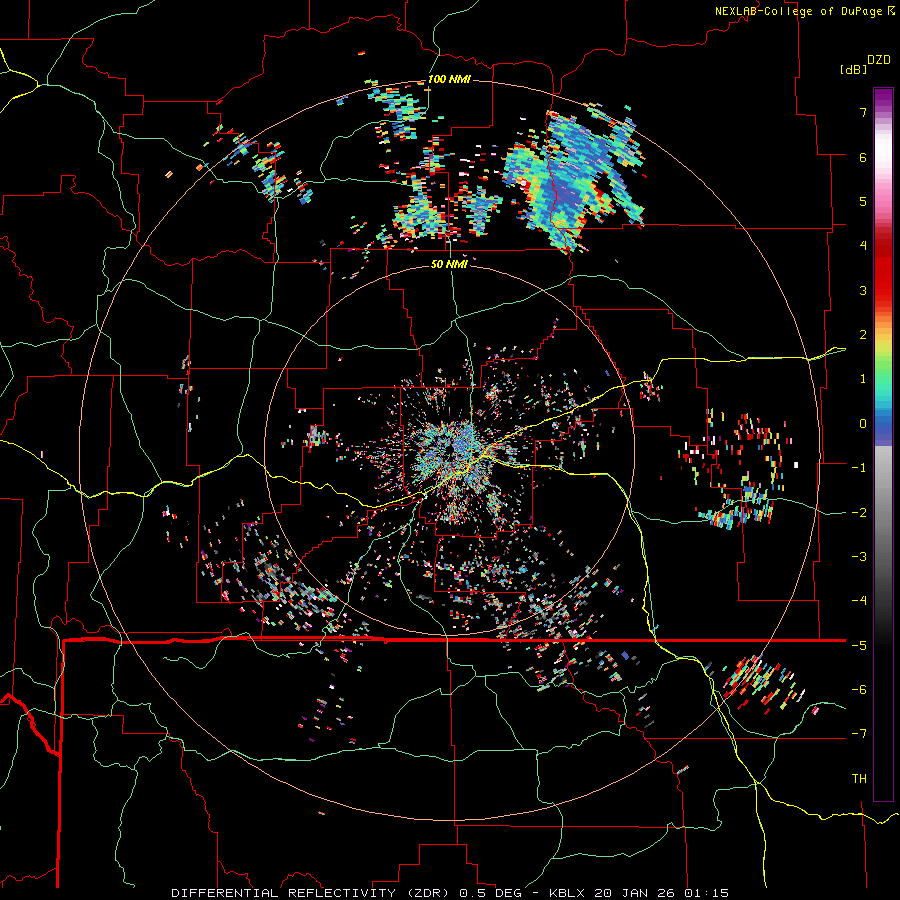Click the NEXLAB-College of DuPage watermark text
Screen dimensions: 900x900
805,11
